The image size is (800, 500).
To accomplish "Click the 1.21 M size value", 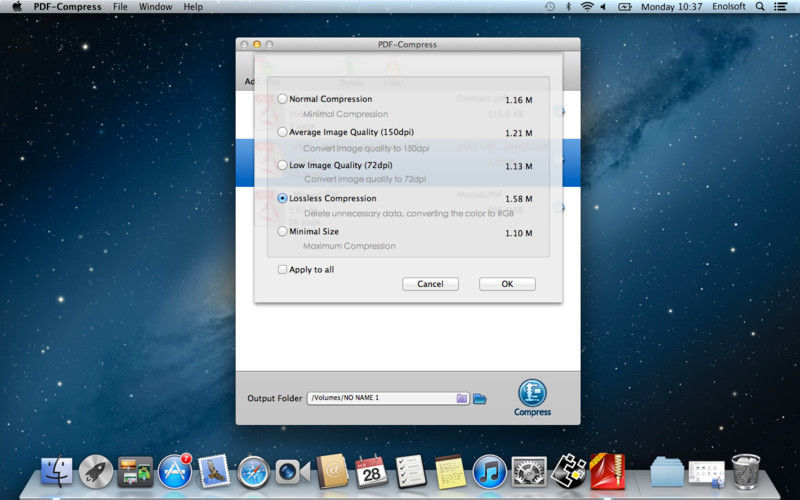I will [518, 133].
